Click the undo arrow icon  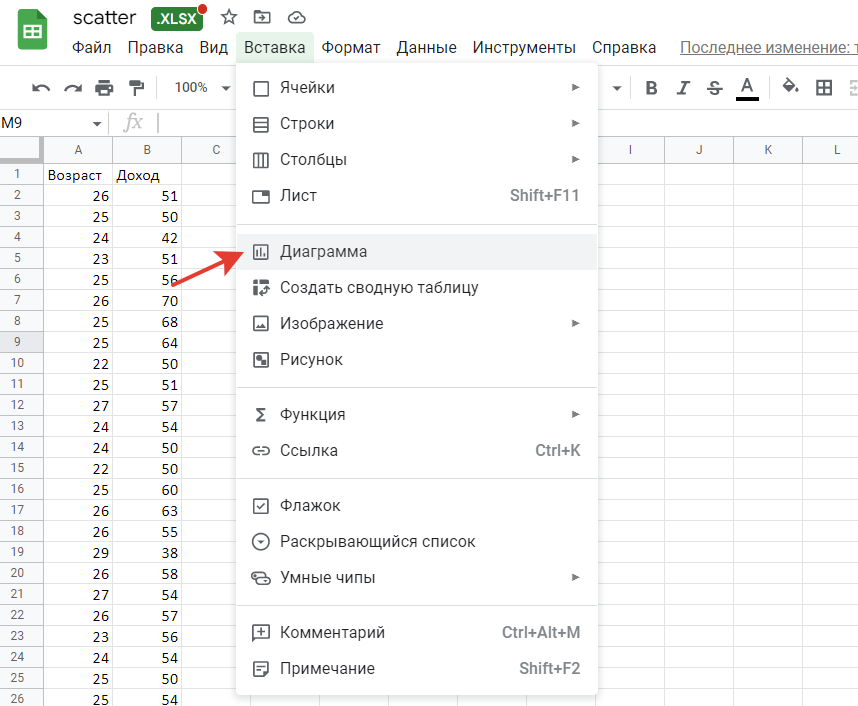41,88
